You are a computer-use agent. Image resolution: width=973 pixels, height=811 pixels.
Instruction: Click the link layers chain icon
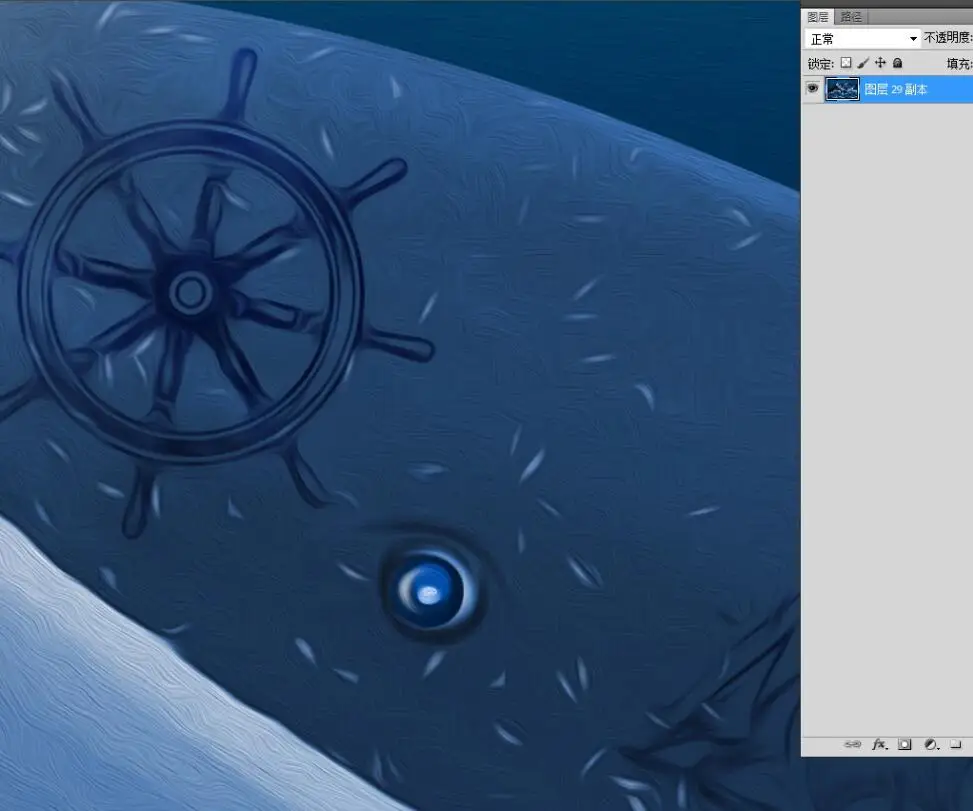pyautogui.click(x=853, y=744)
